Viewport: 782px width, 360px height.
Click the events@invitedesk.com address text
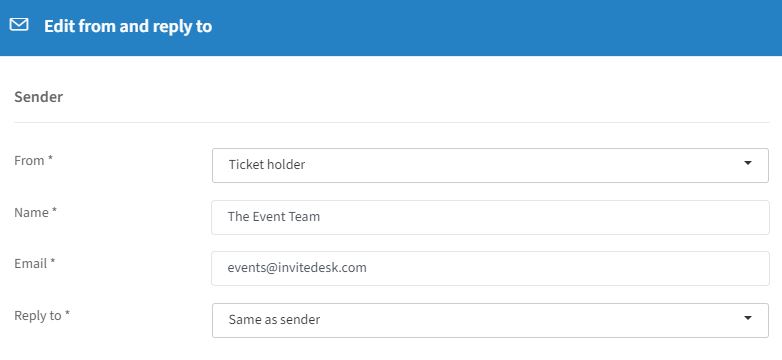click(x=297, y=268)
